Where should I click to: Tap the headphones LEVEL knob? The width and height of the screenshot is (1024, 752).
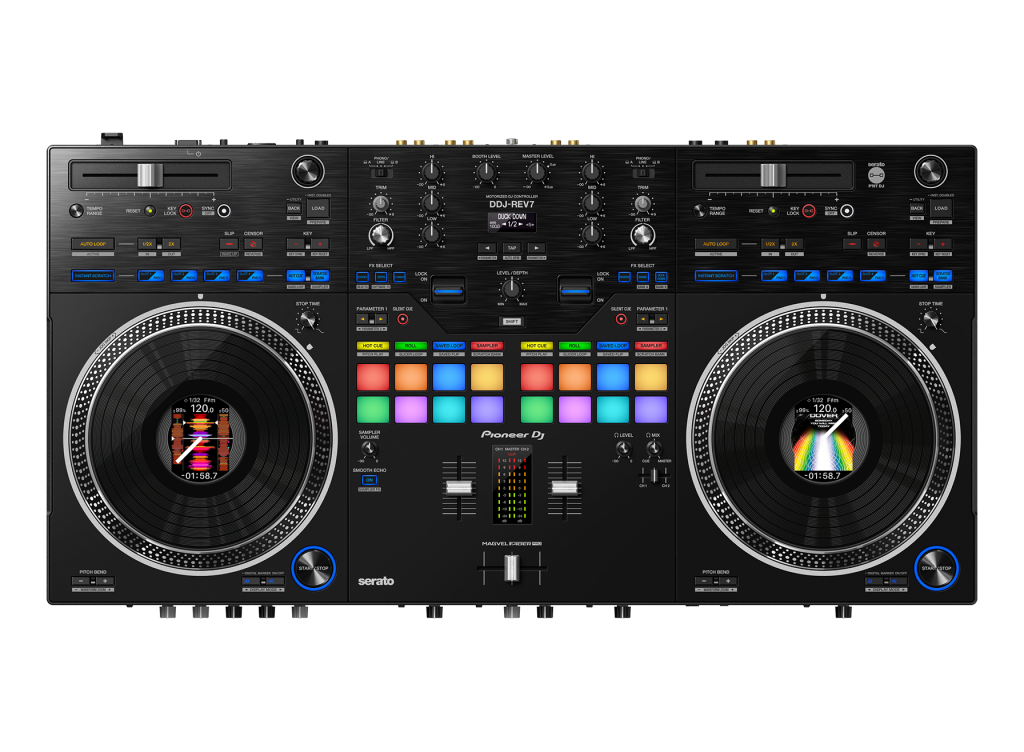(623, 448)
